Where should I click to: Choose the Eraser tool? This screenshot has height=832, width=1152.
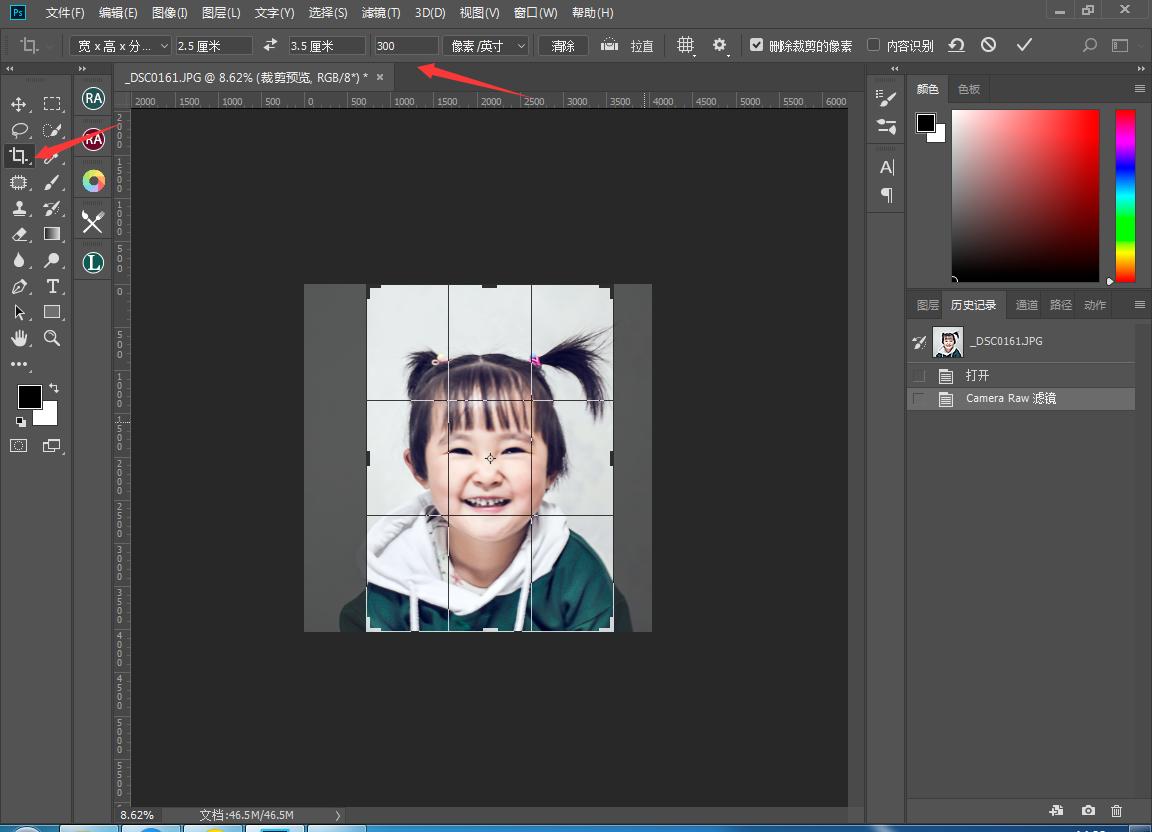(x=19, y=235)
